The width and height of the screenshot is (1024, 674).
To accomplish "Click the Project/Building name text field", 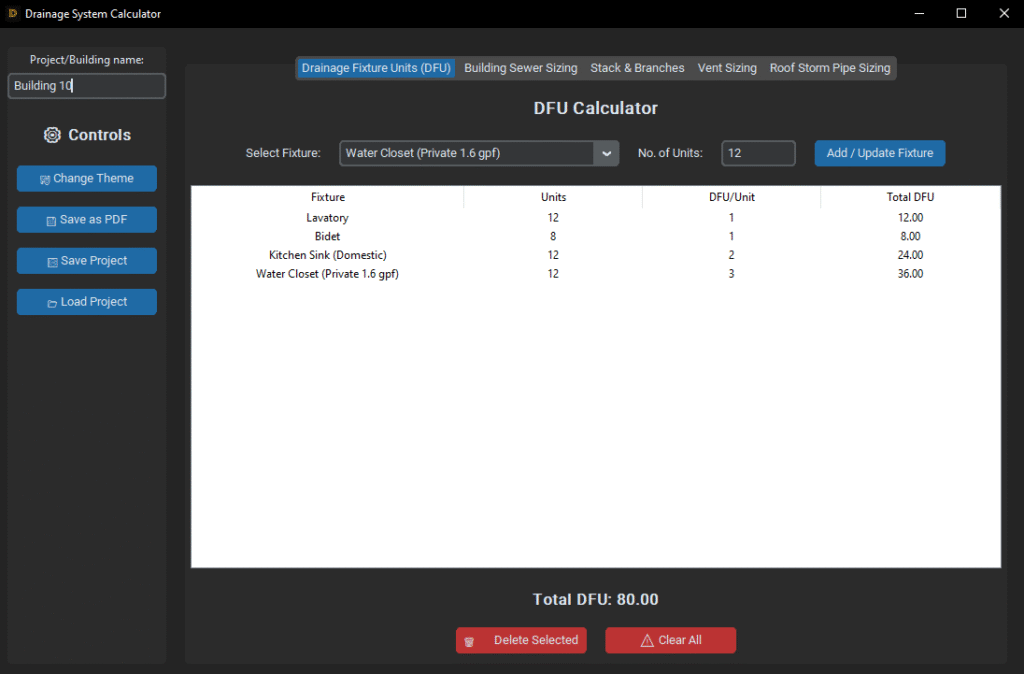I will click(86, 86).
